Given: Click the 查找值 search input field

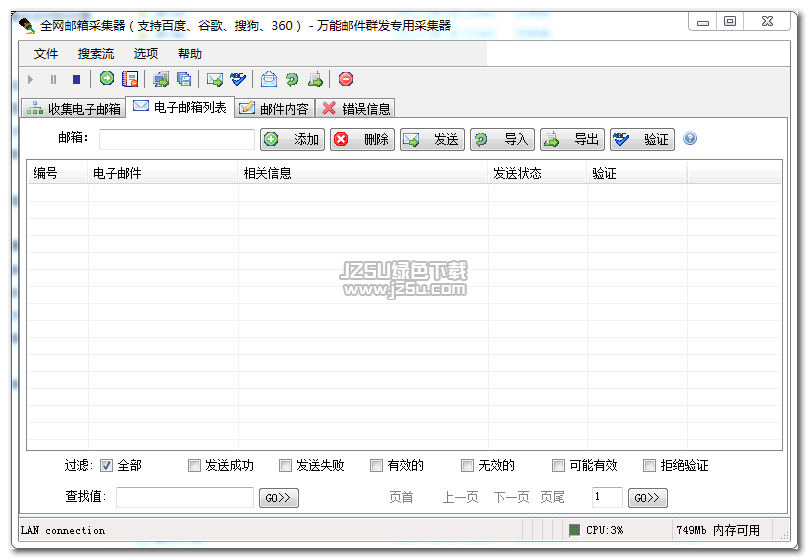Looking at the screenshot, I should [185, 497].
